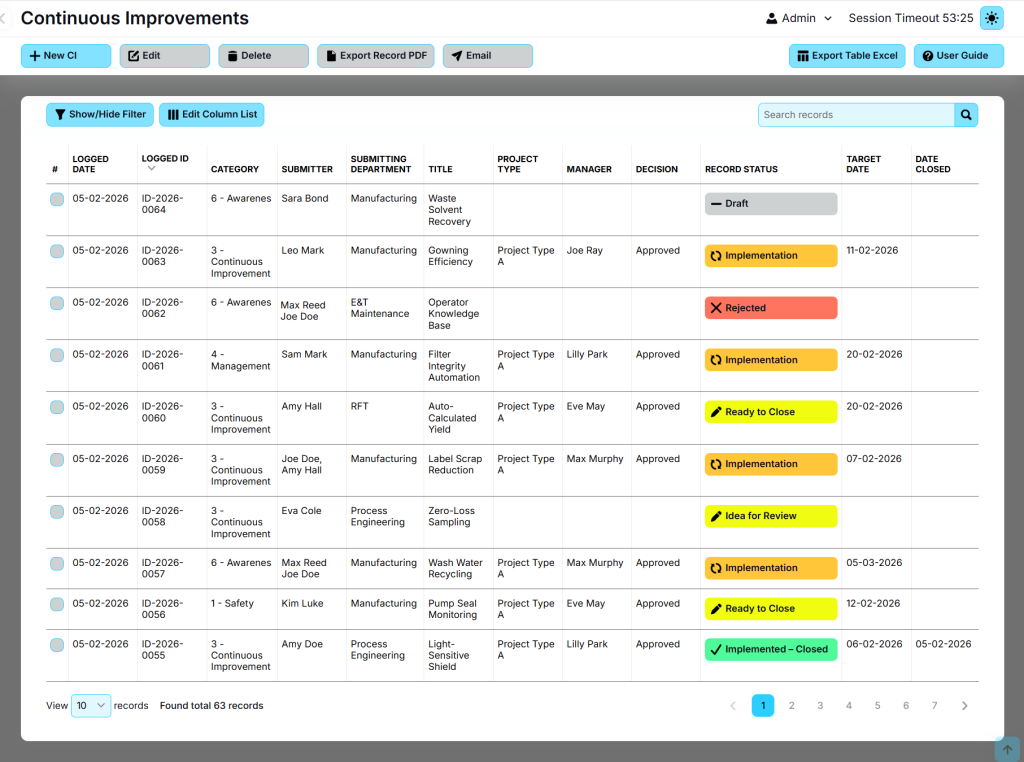Click the Submitting Department column header
The height and width of the screenshot is (762, 1024).
pos(381,164)
